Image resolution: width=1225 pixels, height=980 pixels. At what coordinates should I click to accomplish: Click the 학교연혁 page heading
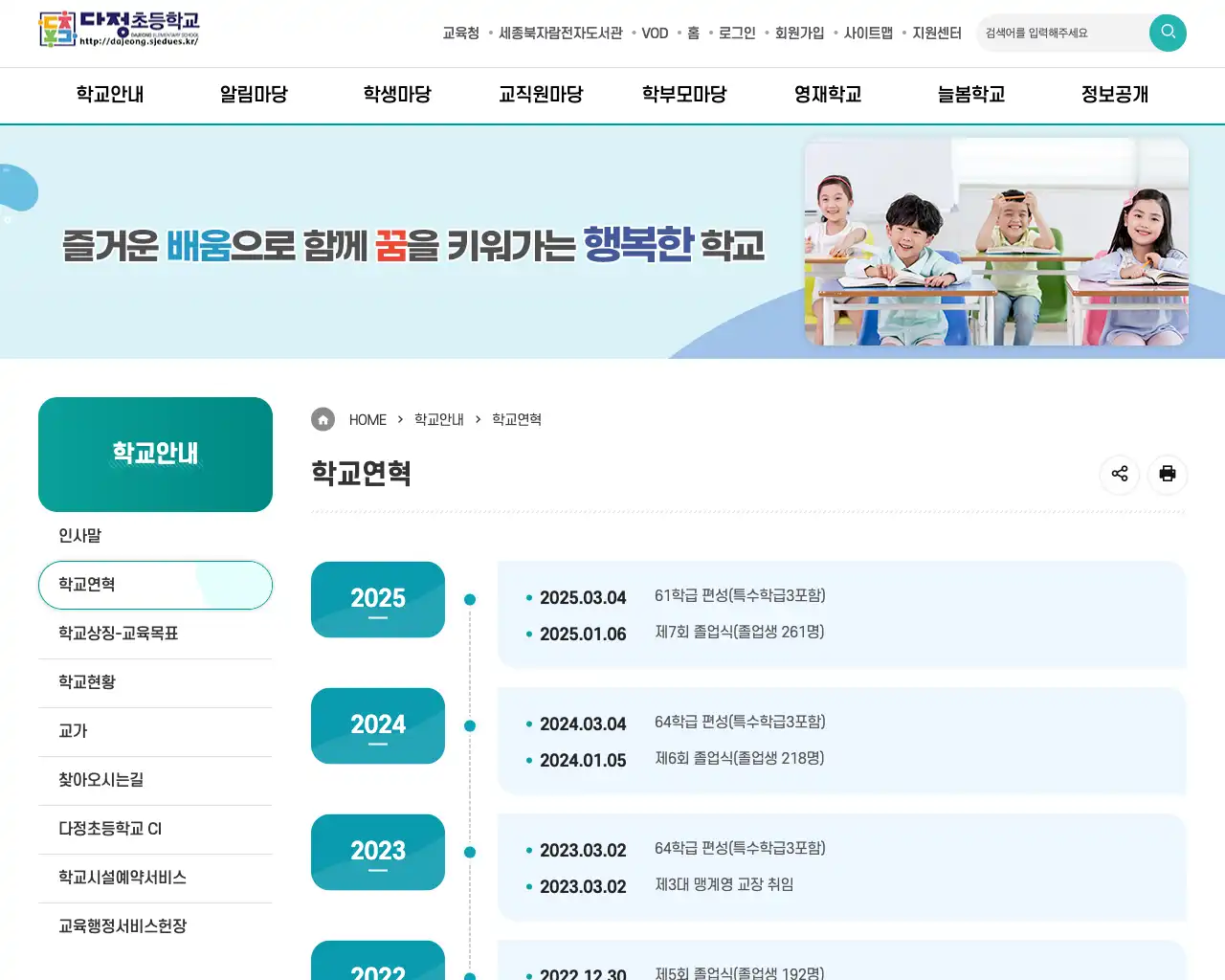pyautogui.click(x=361, y=474)
